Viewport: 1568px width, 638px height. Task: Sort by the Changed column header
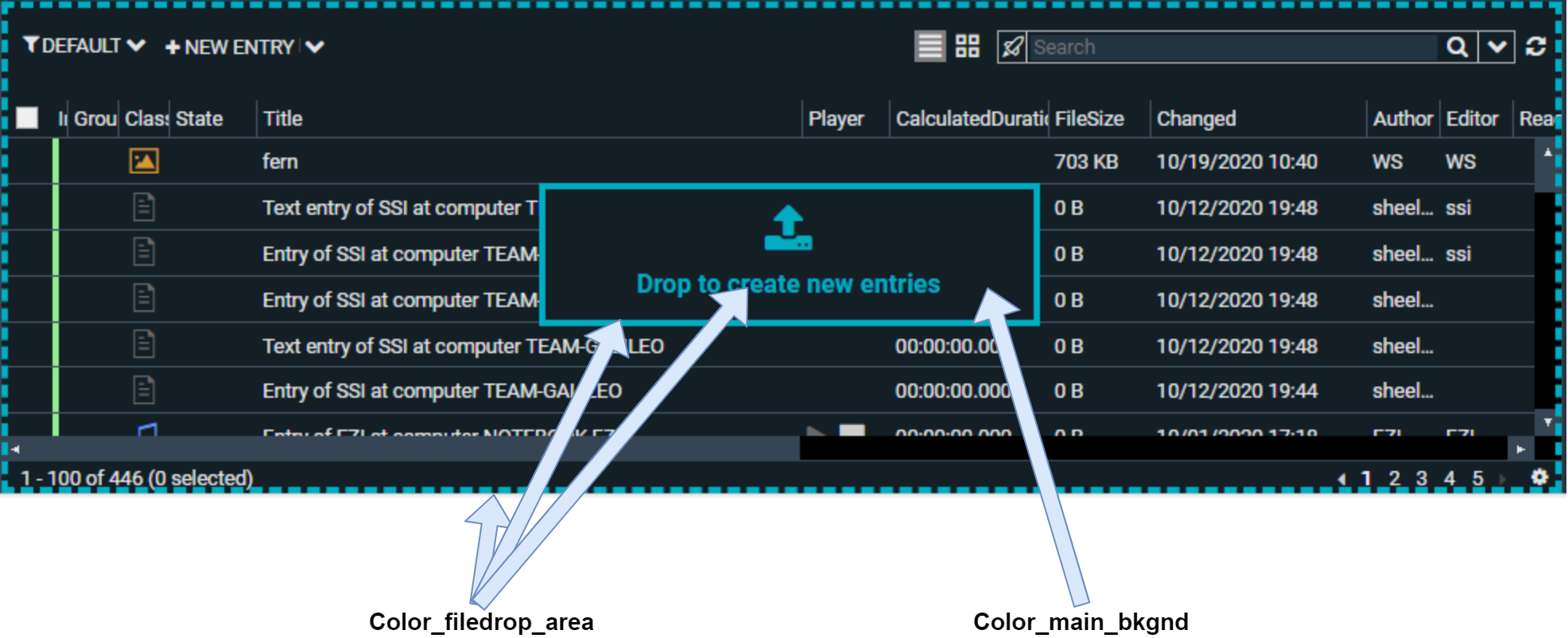[x=1196, y=119]
